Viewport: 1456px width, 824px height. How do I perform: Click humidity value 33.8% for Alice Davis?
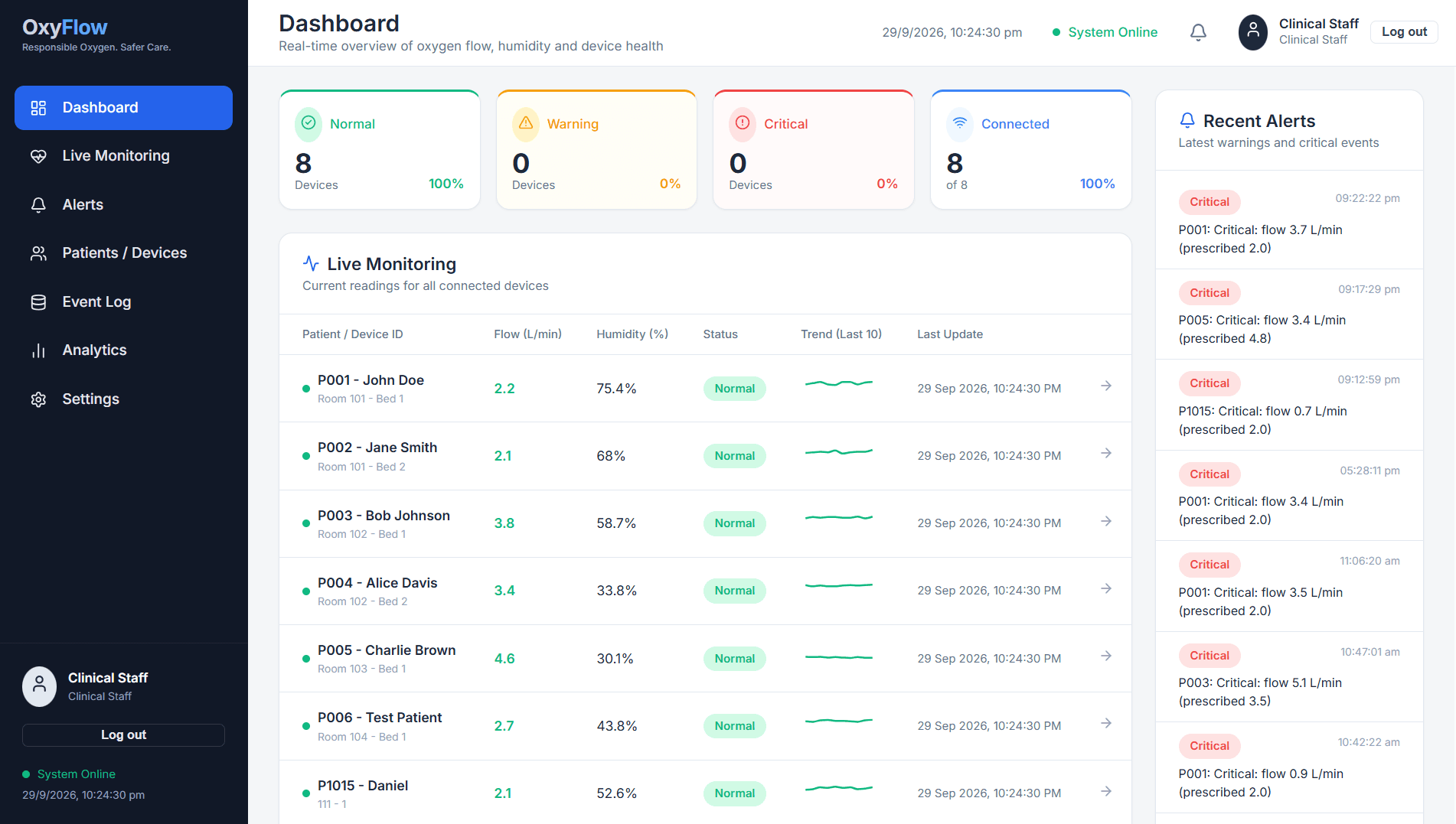click(x=617, y=591)
